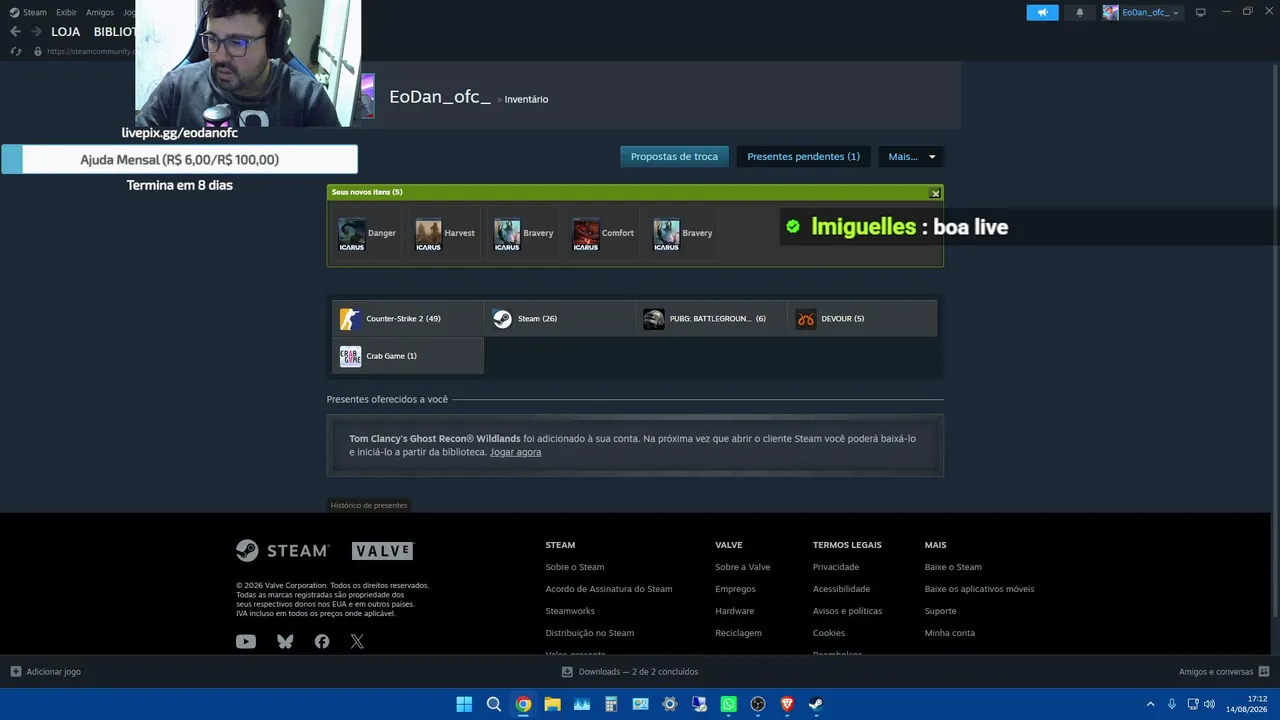Open the Reciclagem footer link
This screenshot has width=1280, height=720.
738,633
